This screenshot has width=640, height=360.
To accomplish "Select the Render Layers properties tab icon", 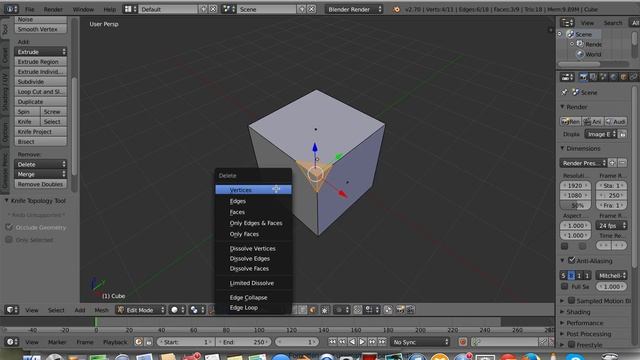I will [x=593, y=76].
